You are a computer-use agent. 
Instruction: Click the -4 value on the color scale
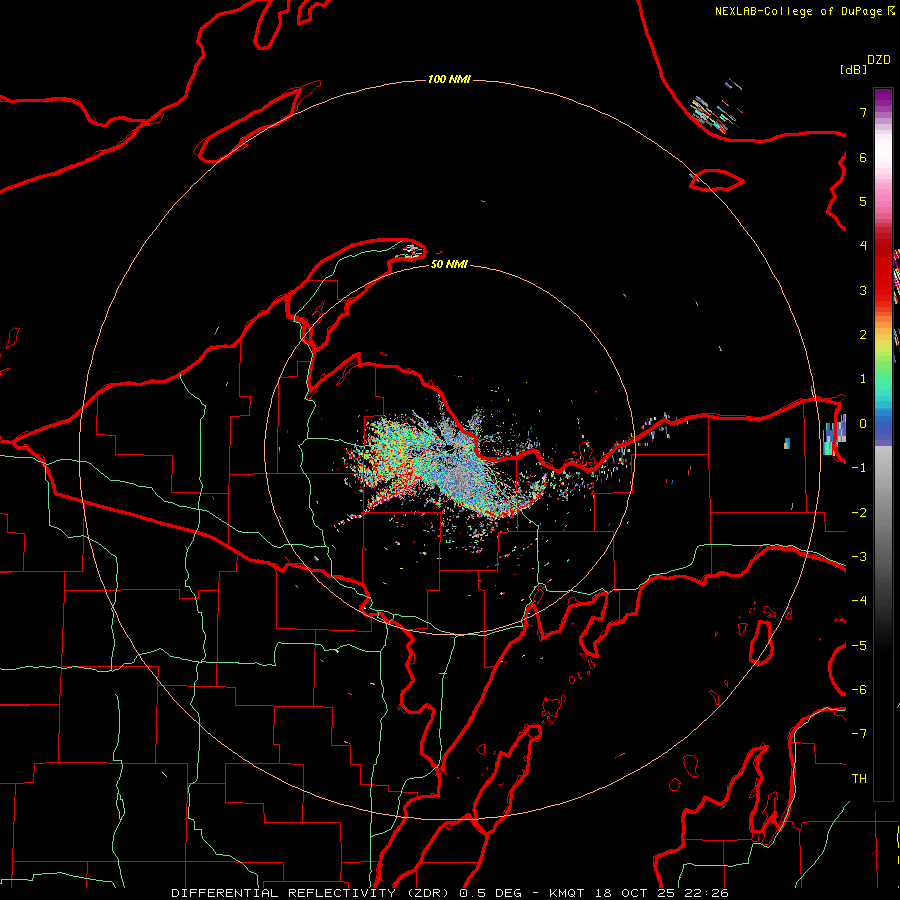coord(859,601)
